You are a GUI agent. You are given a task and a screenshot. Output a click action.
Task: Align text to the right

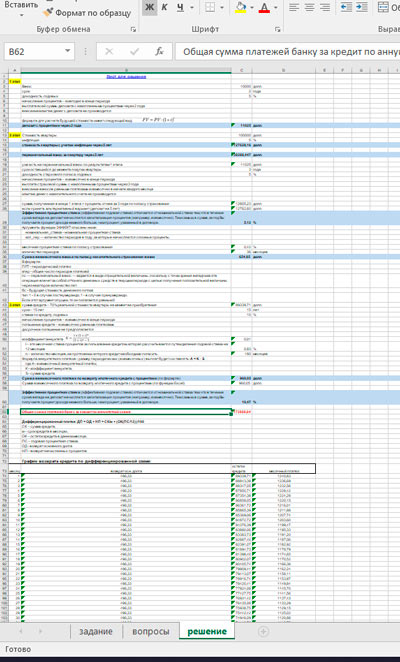325,8
